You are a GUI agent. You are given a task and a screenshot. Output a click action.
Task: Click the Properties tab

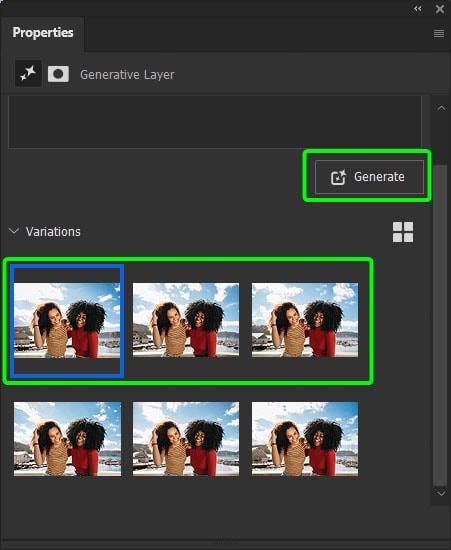click(43, 33)
